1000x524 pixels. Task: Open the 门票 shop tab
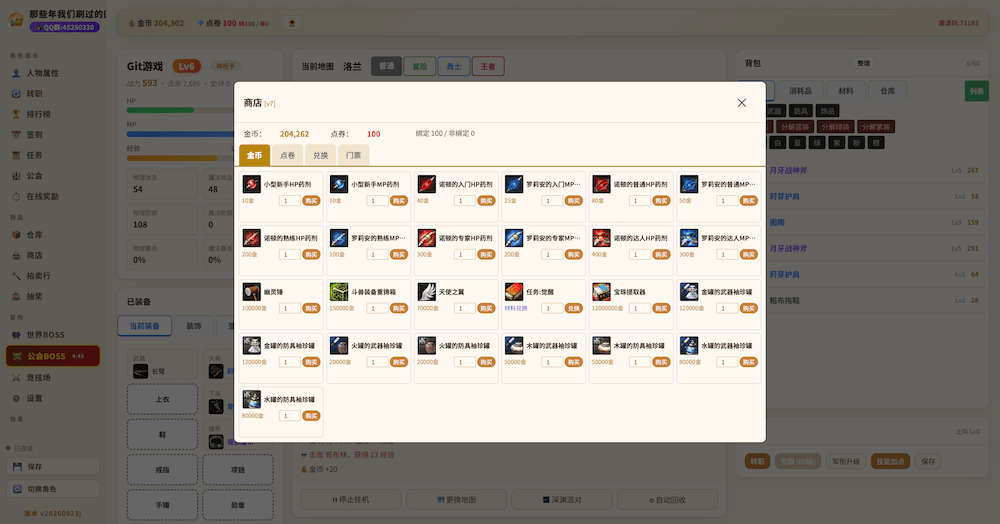click(353, 156)
